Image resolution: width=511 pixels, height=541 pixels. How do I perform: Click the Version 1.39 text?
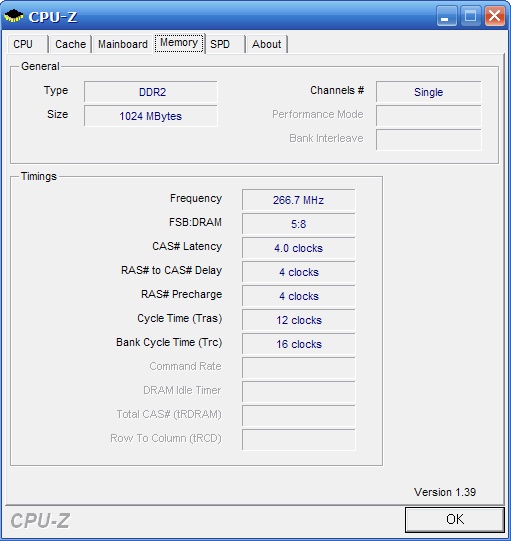click(445, 492)
